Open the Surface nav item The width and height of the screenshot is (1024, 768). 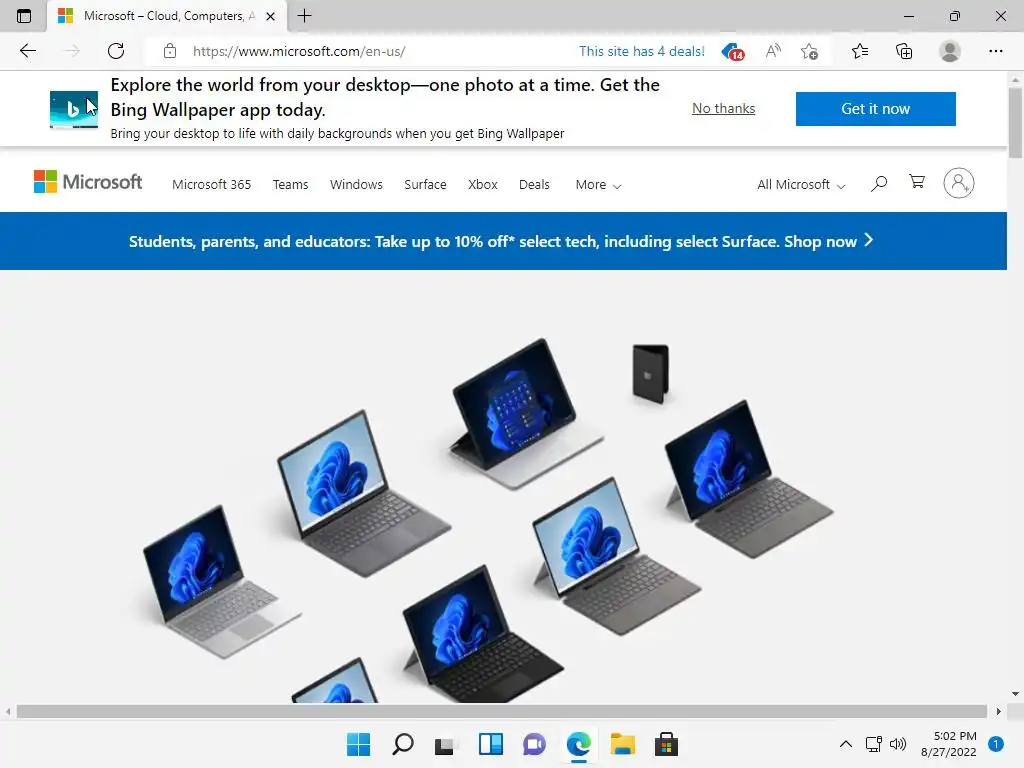[425, 185]
